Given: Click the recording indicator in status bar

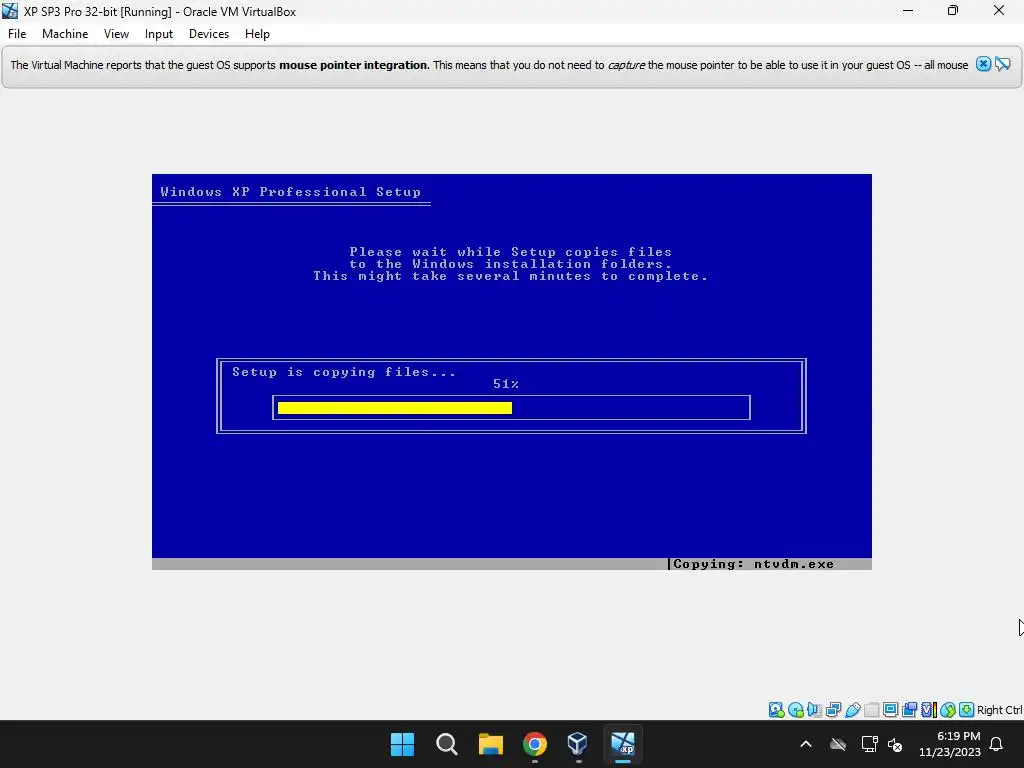Looking at the screenshot, I should (x=909, y=710).
